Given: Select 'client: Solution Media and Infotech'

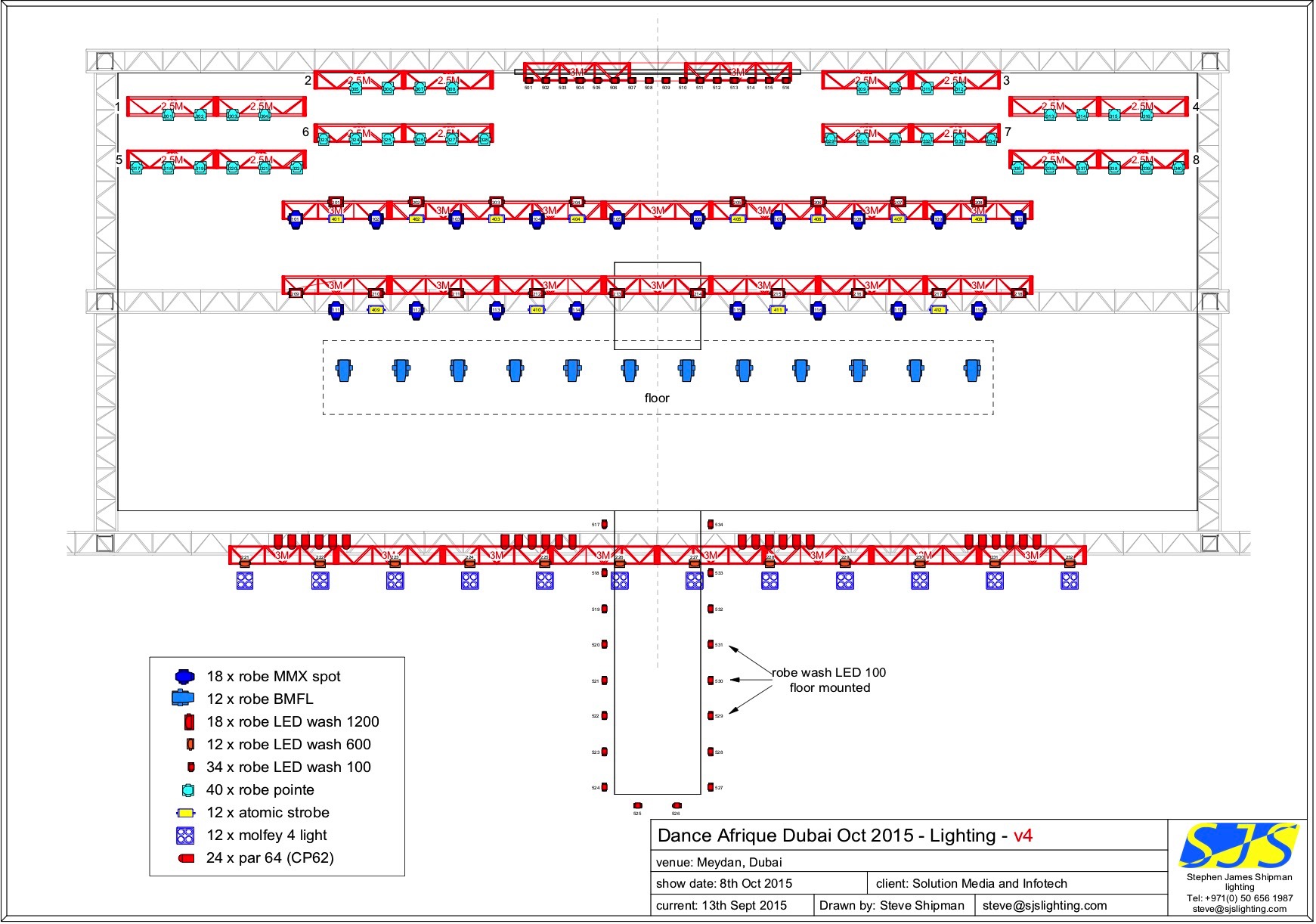Looking at the screenshot, I should pyautogui.click(x=971, y=883).
